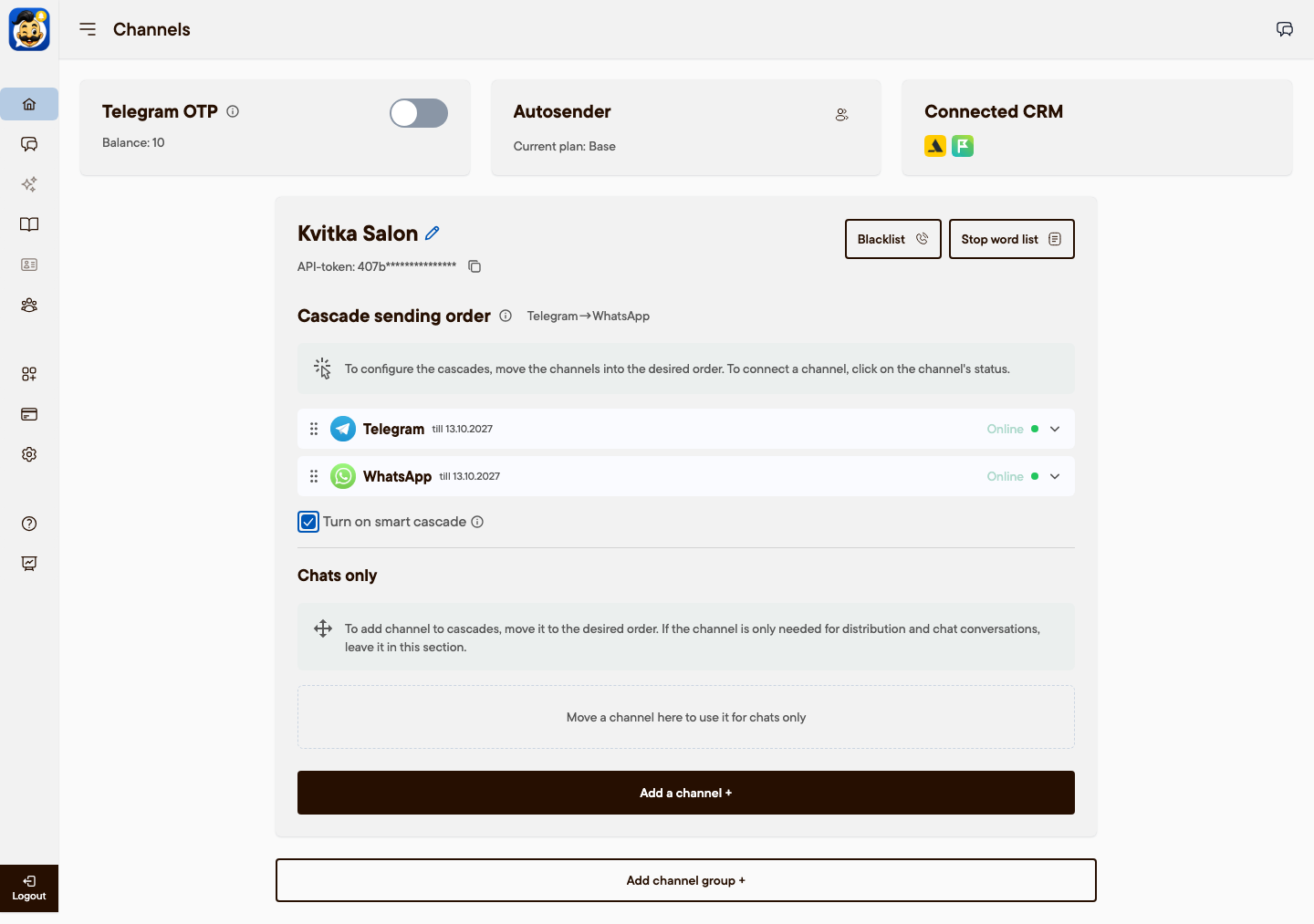Click Add channel group + button
The image size is (1314, 924).
click(x=686, y=880)
